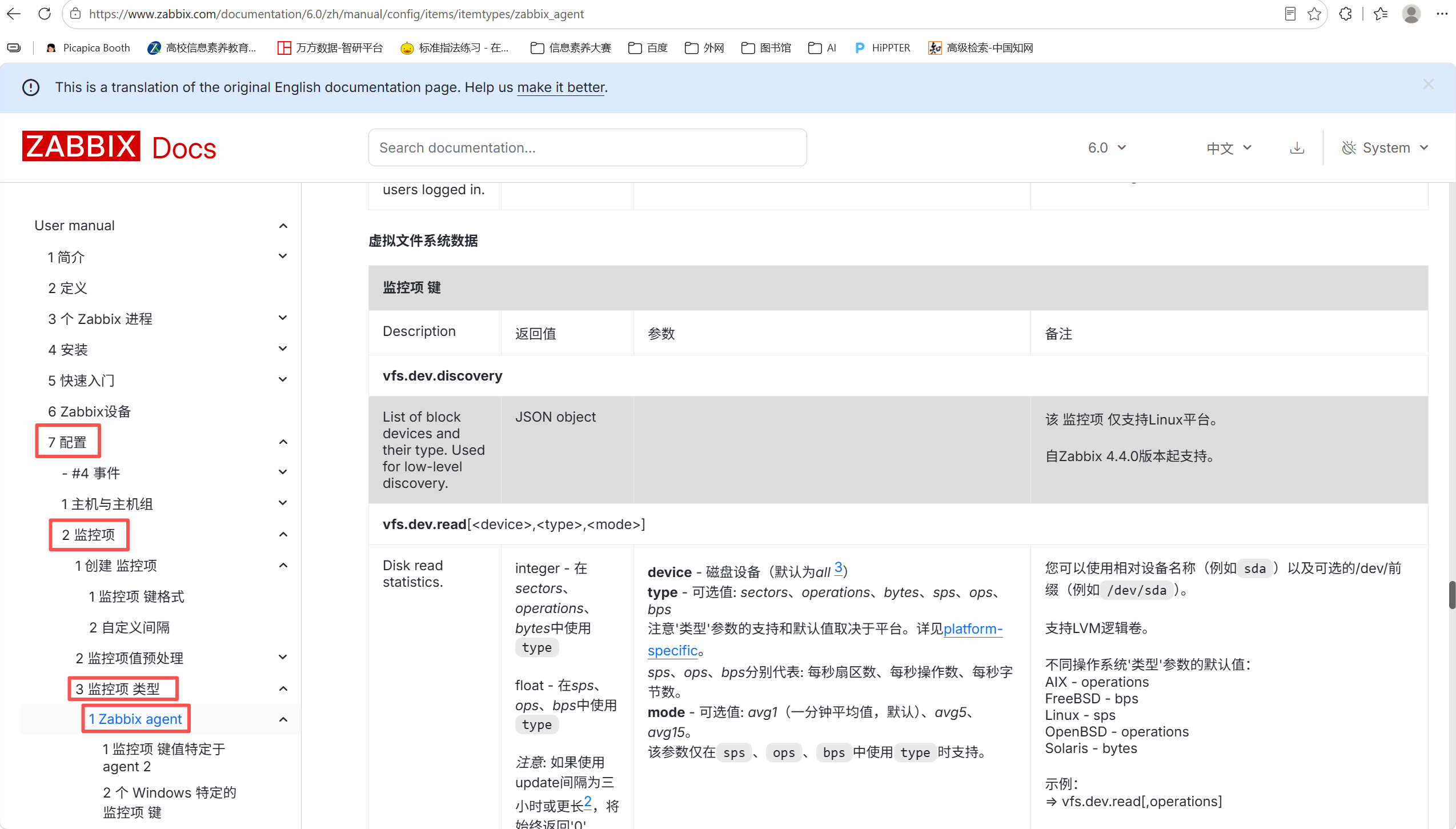Image resolution: width=1456 pixels, height=829 pixels.
Task: Open HiPPTER bookmark
Action: pos(882,48)
